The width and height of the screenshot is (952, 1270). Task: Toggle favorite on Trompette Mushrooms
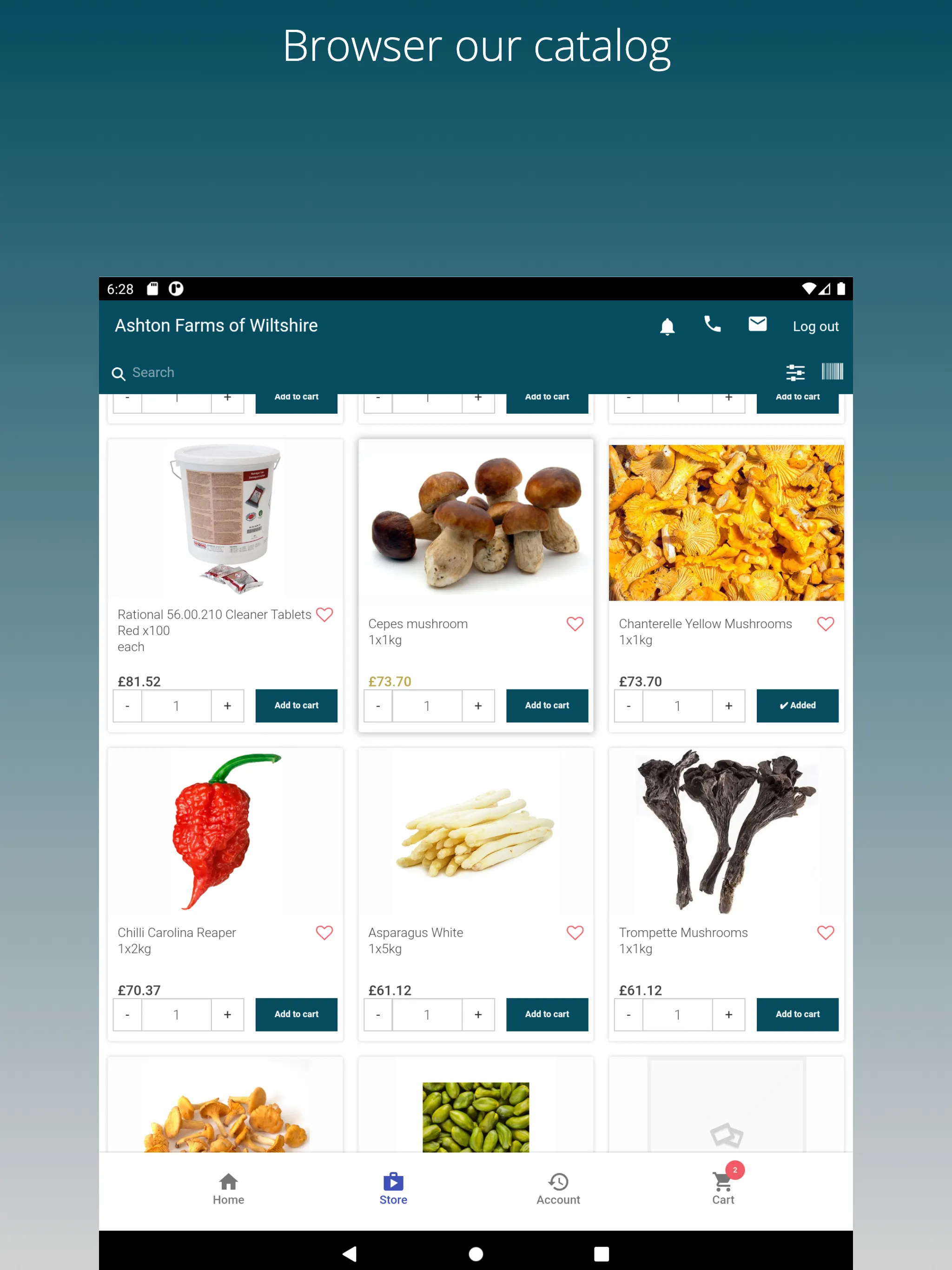pos(826,933)
